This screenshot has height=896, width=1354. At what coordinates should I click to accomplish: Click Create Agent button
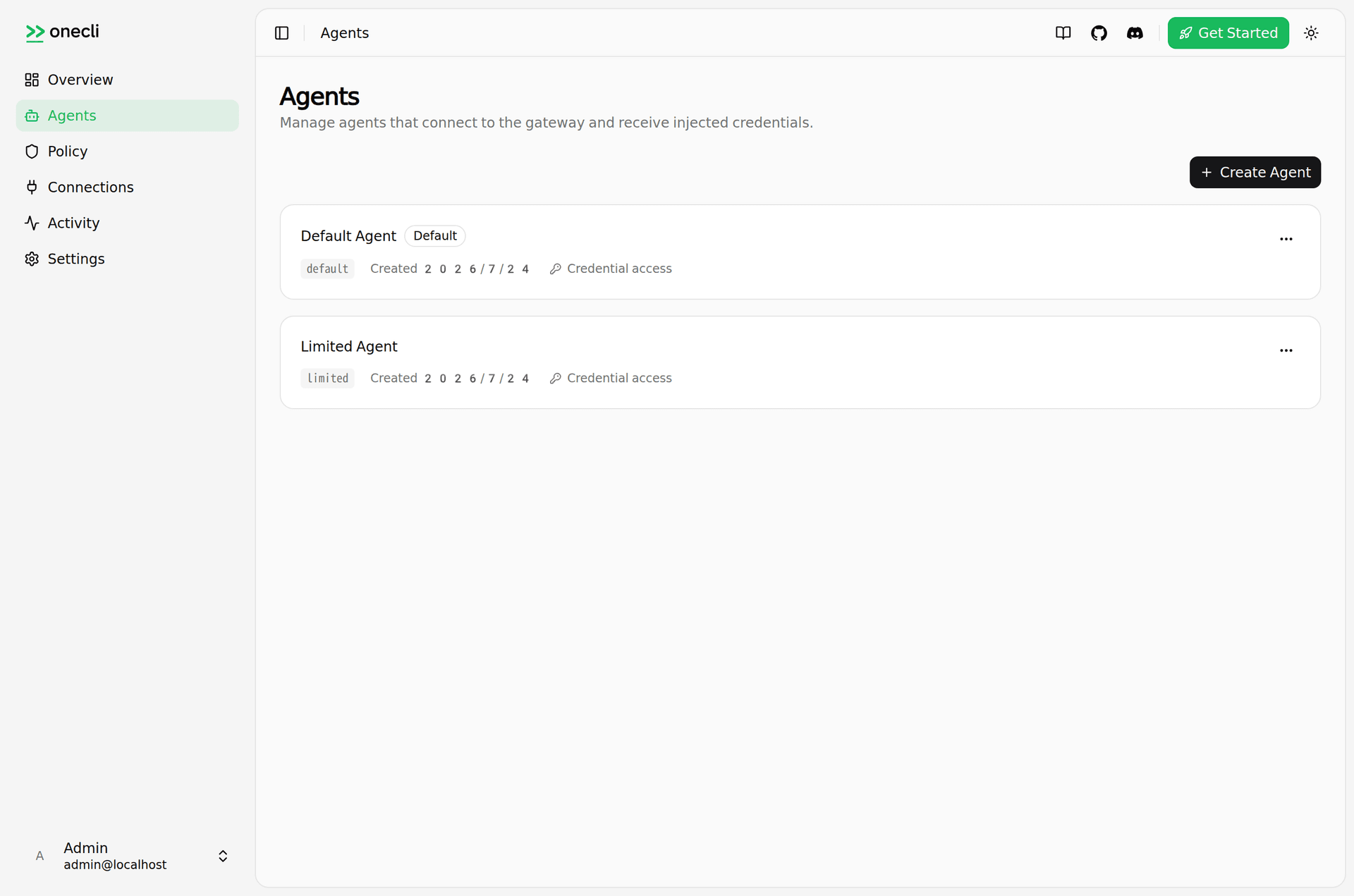click(x=1255, y=172)
